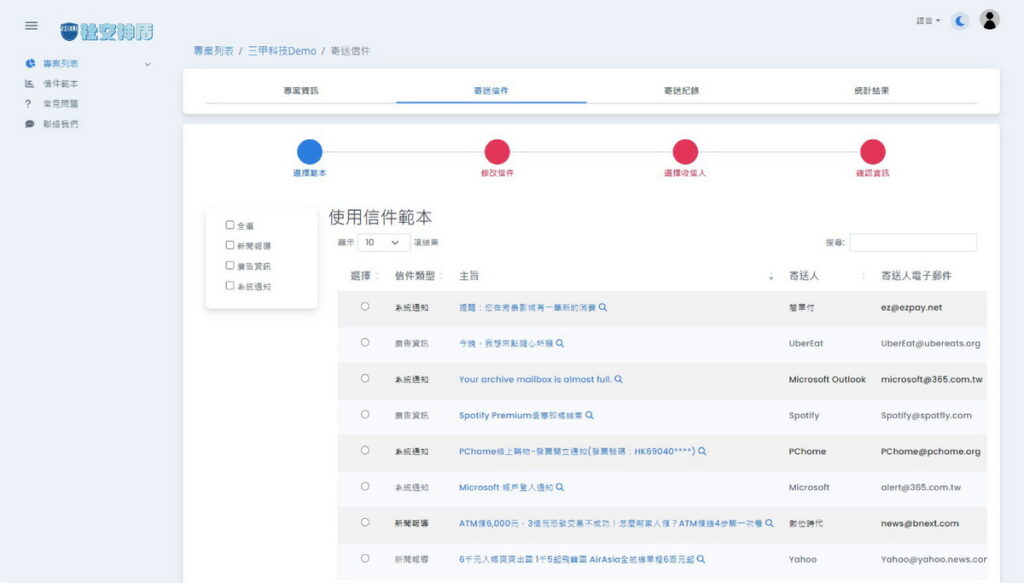Check the 全選 filter checkbox
1024x583 pixels.
pyautogui.click(x=230, y=225)
